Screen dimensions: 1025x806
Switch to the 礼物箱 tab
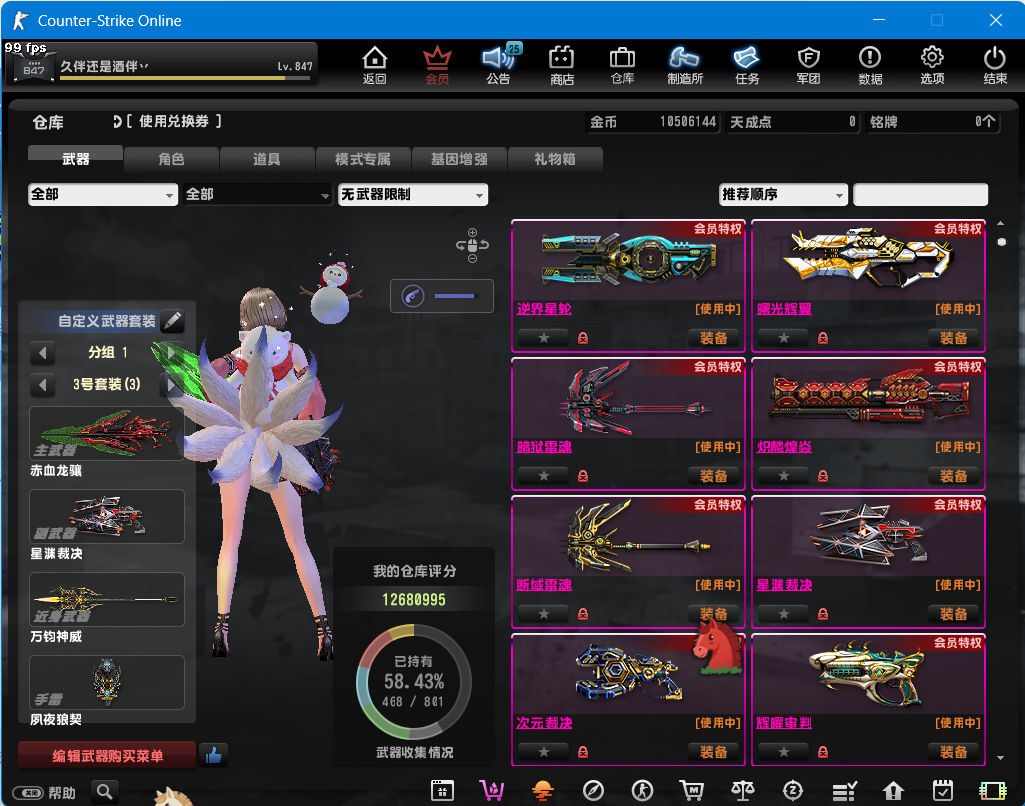point(554,159)
